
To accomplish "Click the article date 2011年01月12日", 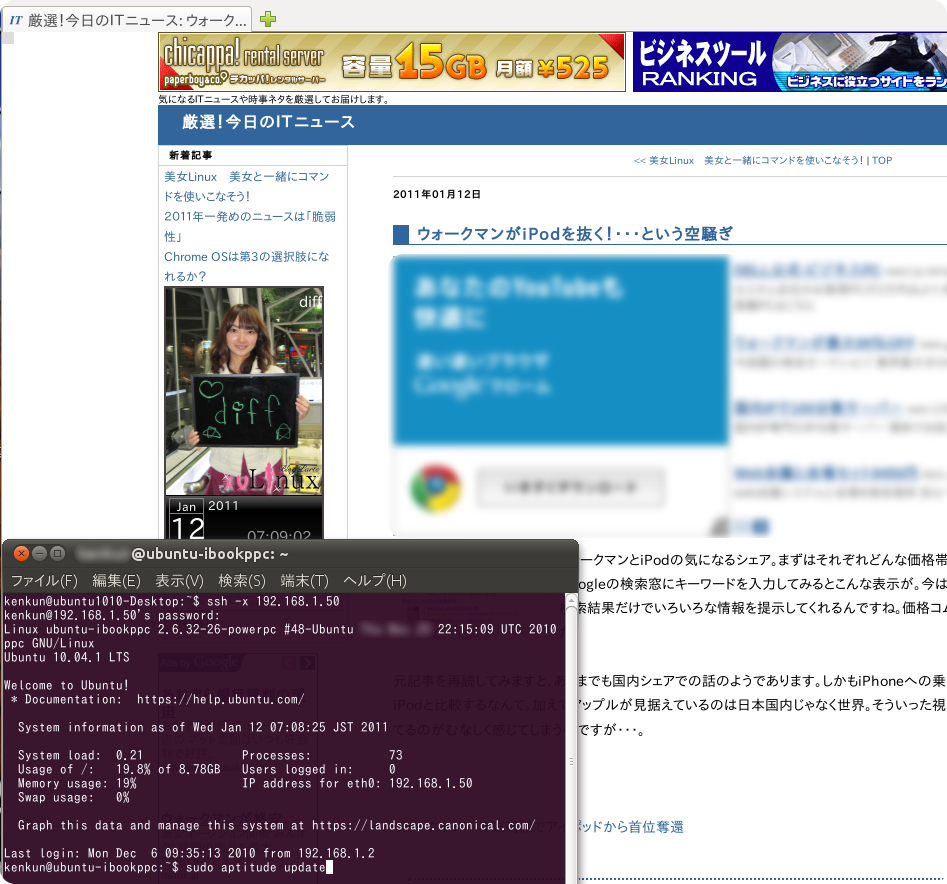I will pyautogui.click(x=437, y=194).
